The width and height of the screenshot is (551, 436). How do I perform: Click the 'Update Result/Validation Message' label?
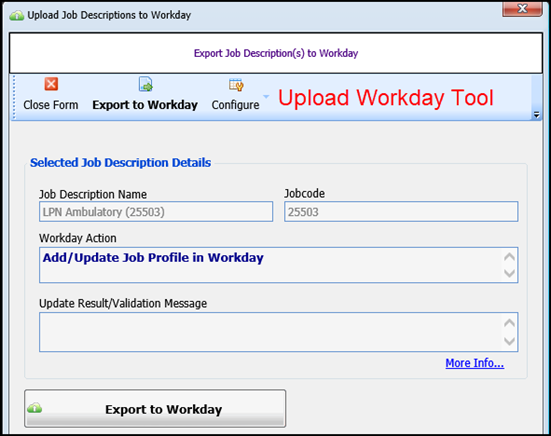[123, 303]
